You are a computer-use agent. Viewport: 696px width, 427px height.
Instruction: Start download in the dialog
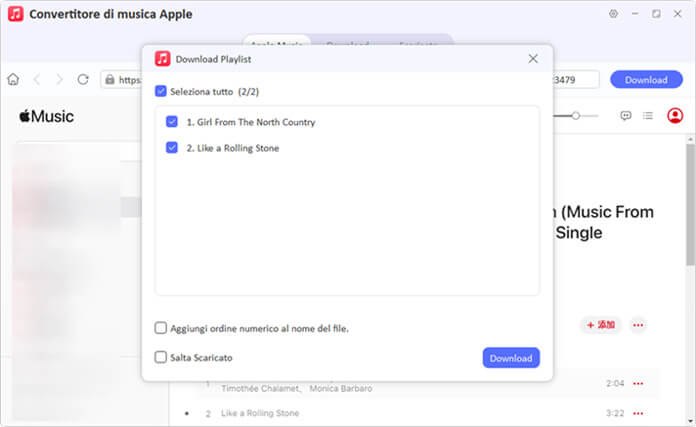coord(511,358)
